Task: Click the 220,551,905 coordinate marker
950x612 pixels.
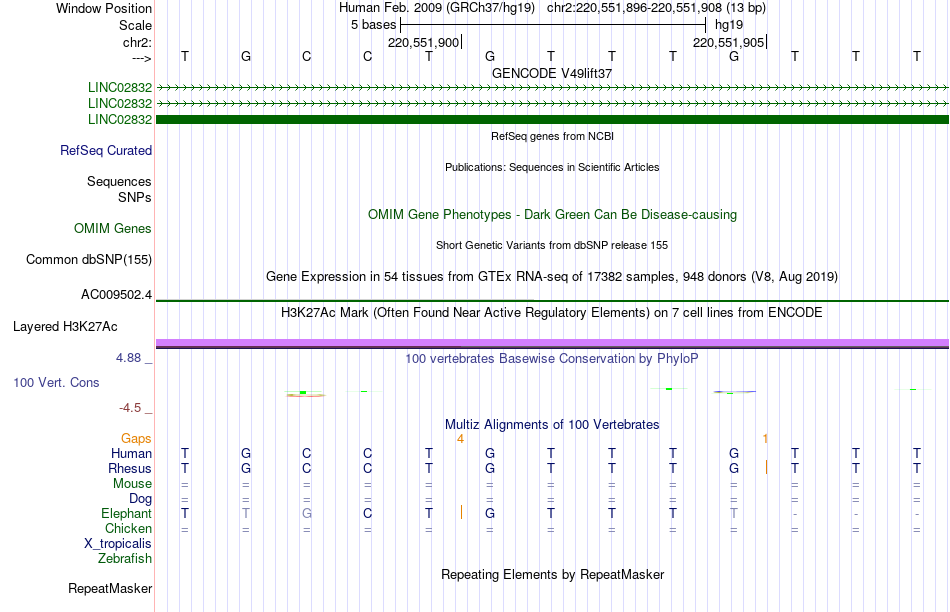Action: pos(729,42)
